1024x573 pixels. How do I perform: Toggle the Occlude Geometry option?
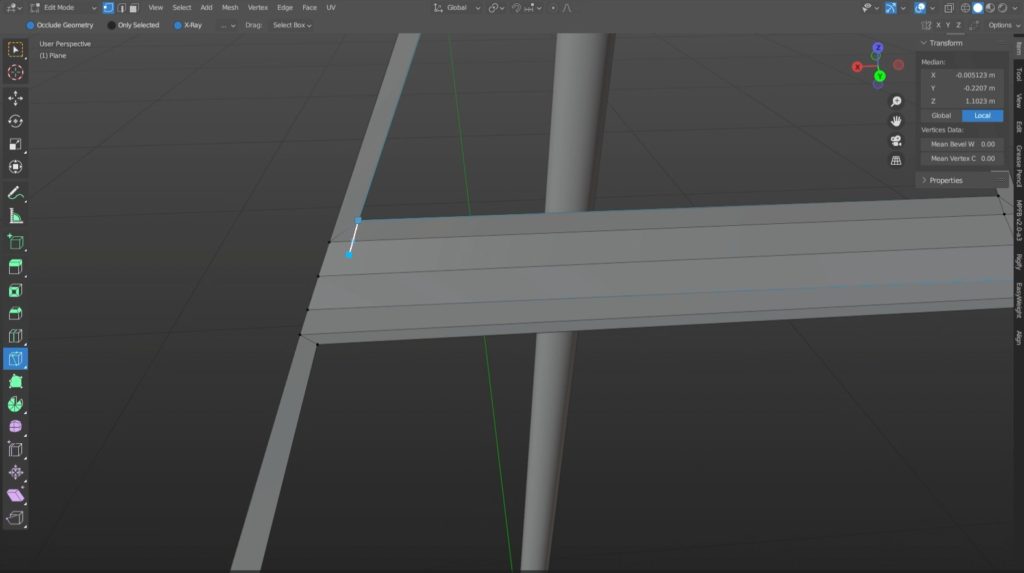[x=31, y=25]
